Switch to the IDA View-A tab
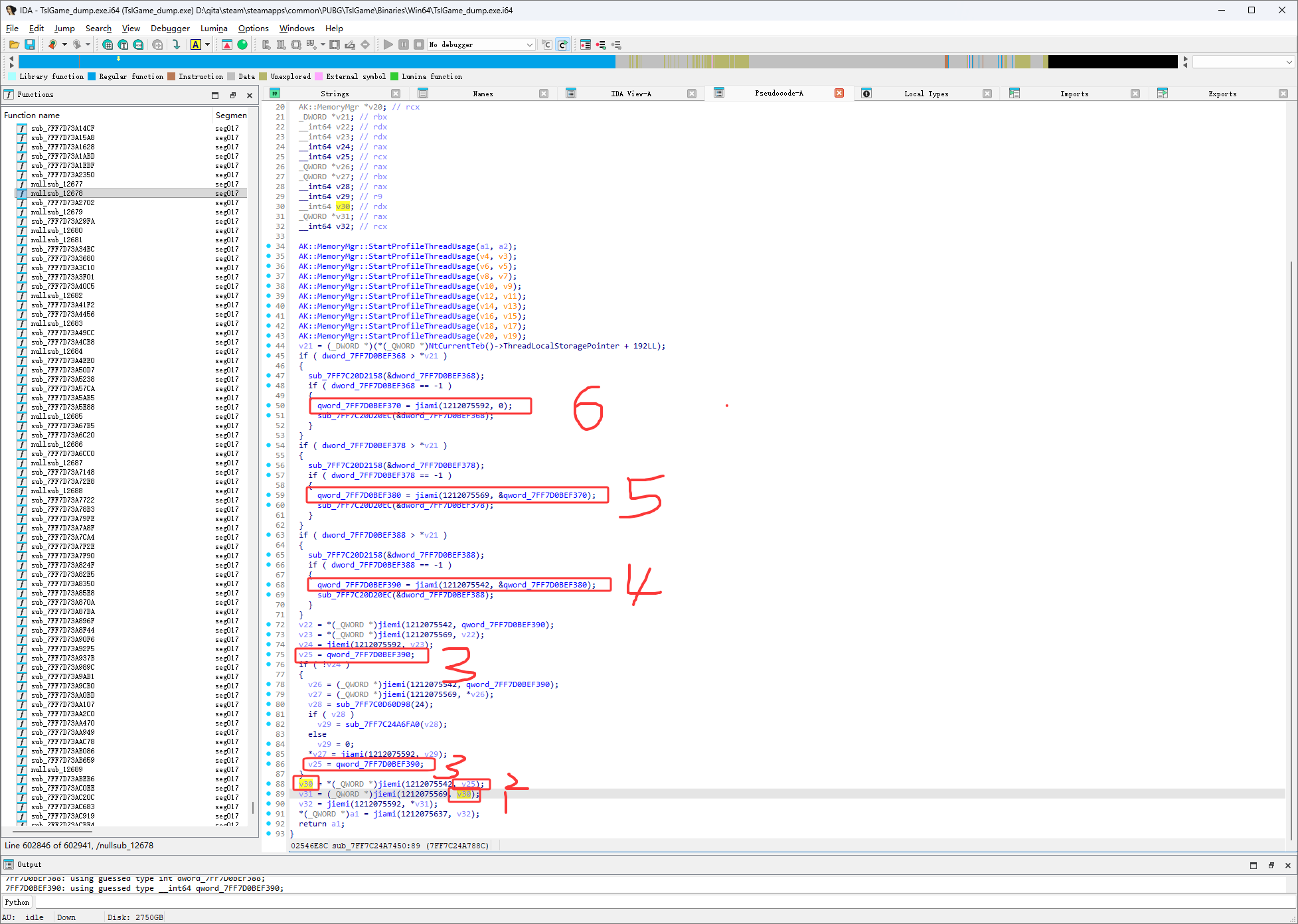 point(630,94)
